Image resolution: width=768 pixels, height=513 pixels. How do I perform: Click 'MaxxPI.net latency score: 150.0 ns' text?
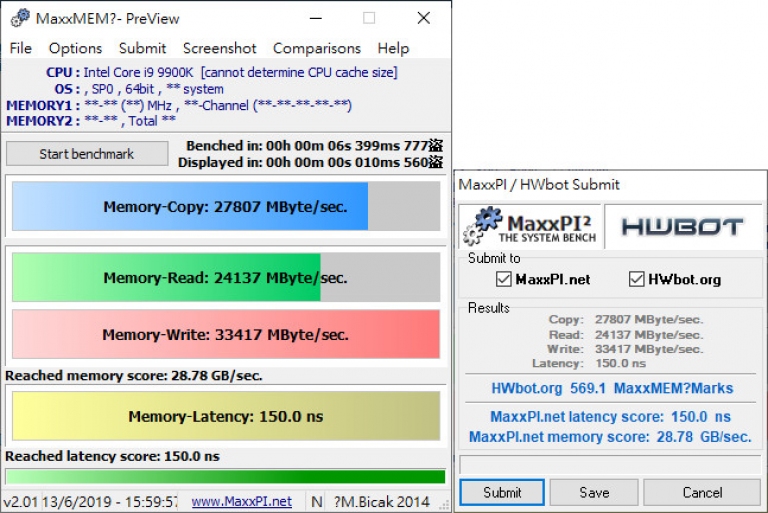(610, 416)
